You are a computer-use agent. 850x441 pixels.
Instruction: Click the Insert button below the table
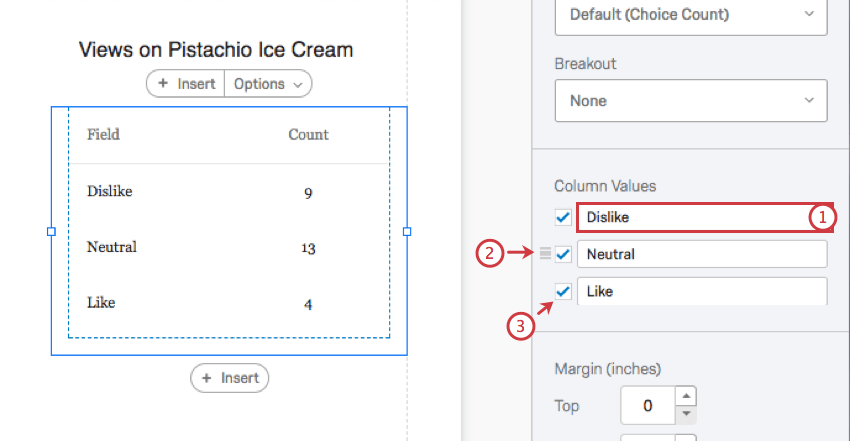tap(230, 377)
